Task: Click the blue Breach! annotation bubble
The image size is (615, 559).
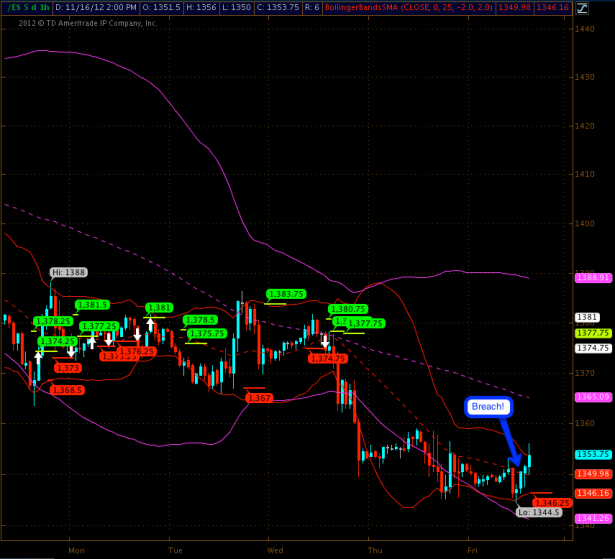Action: coord(489,407)
